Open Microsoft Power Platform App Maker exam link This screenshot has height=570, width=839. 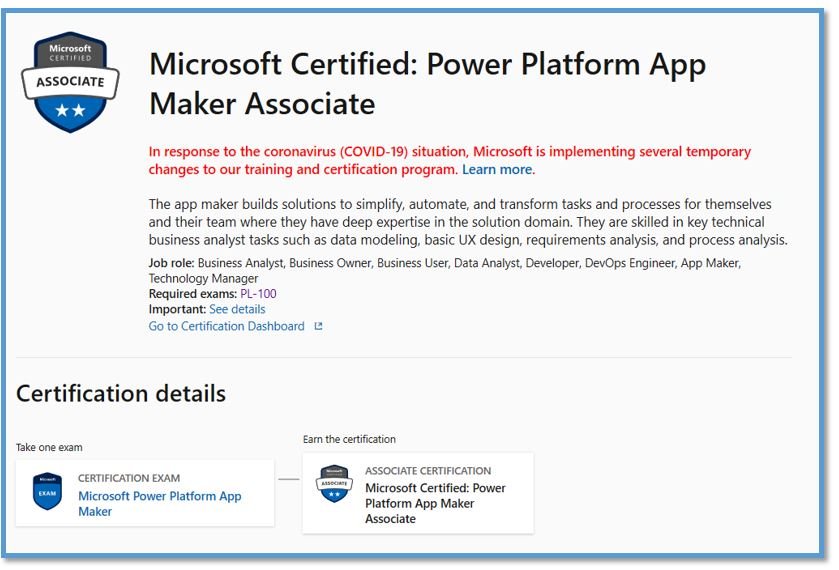pyautogui.click(x=159, y=504)
